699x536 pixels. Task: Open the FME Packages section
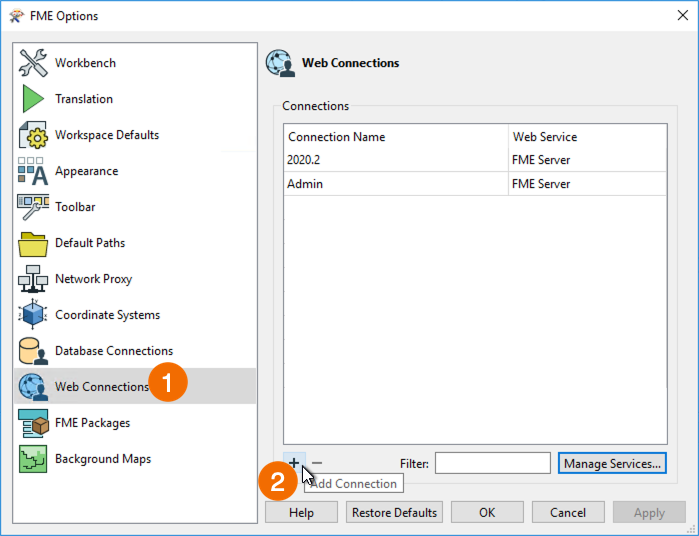pos(92,423)
